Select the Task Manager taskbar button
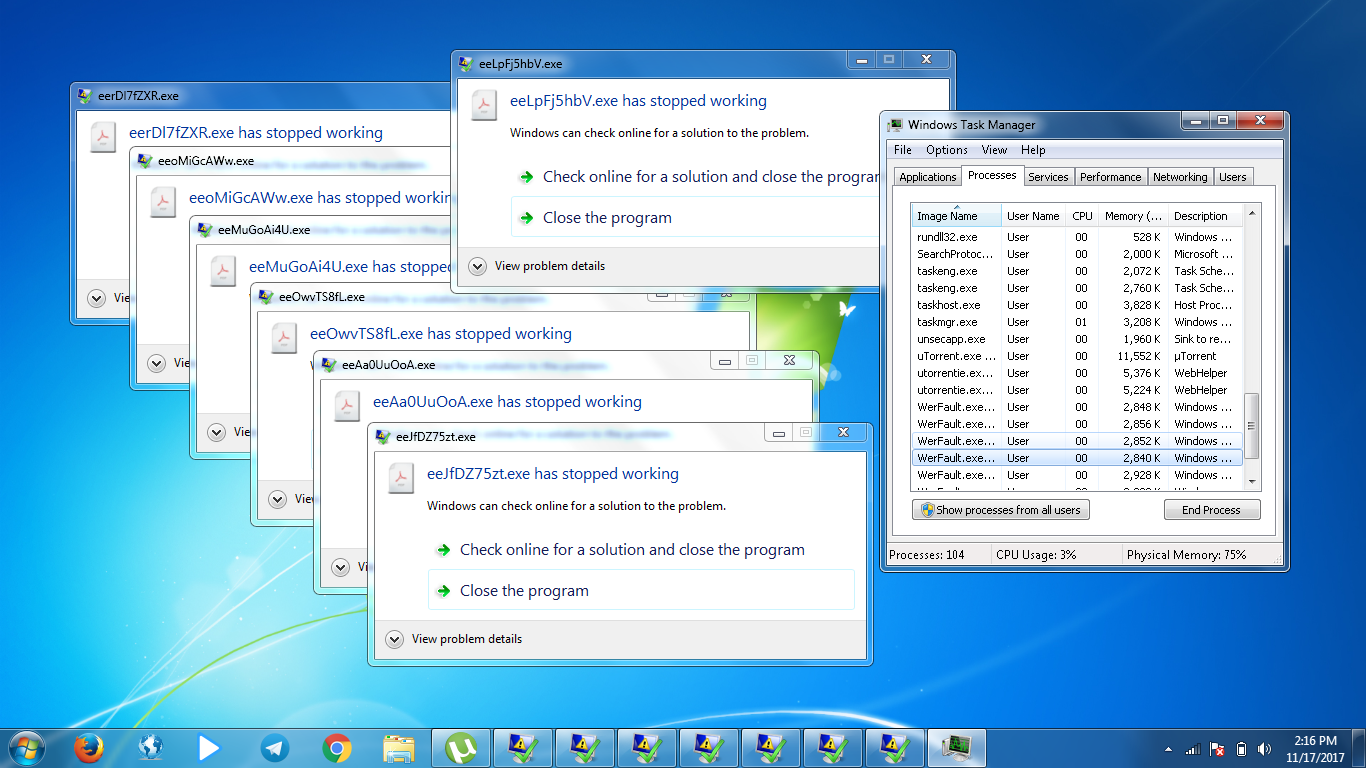1368x768 pixels. (x=957, y=748)
